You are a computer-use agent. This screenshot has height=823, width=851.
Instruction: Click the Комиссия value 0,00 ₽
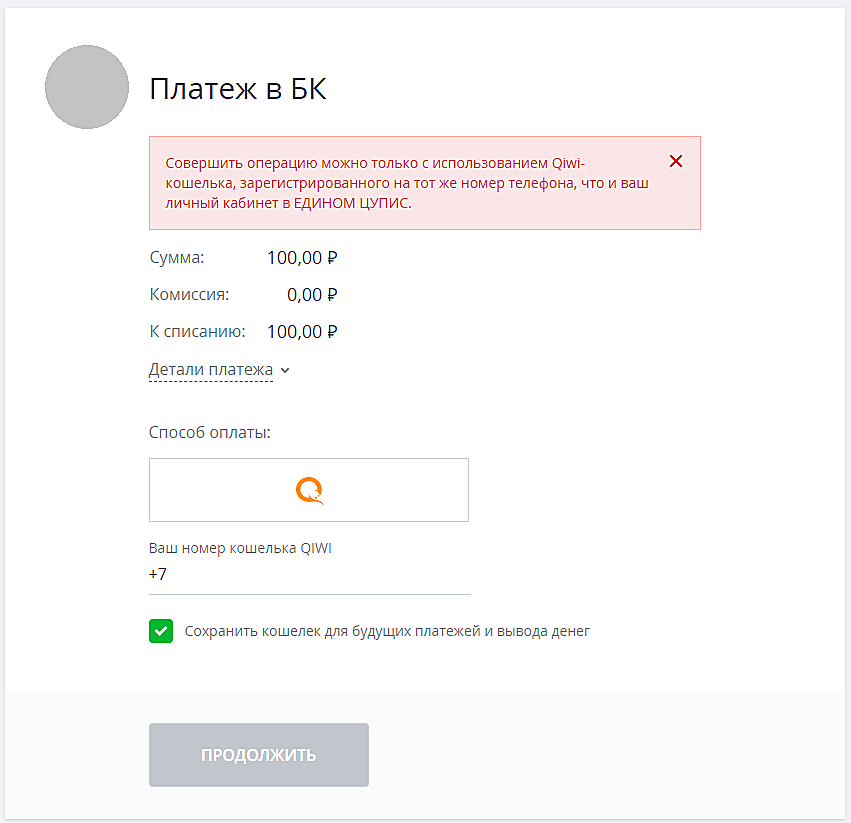[311, 295]
